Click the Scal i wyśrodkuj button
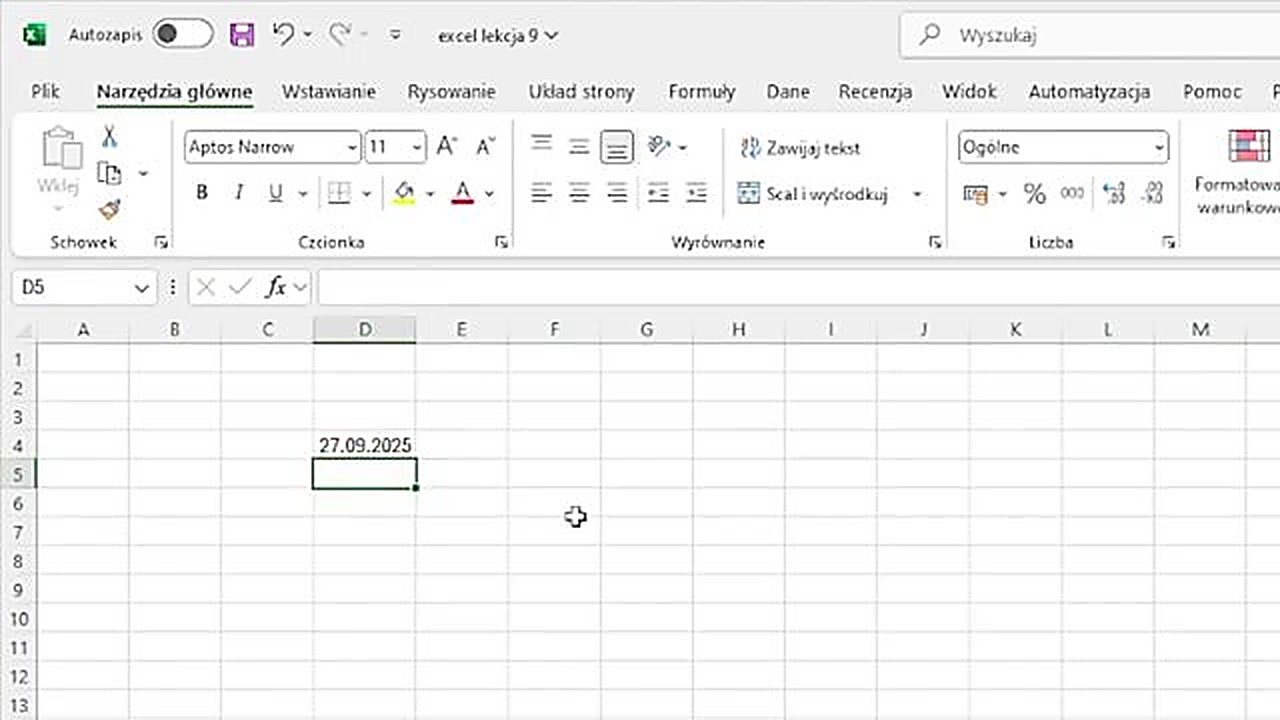This screenshot has height=720, width=1280. point(815,194)
